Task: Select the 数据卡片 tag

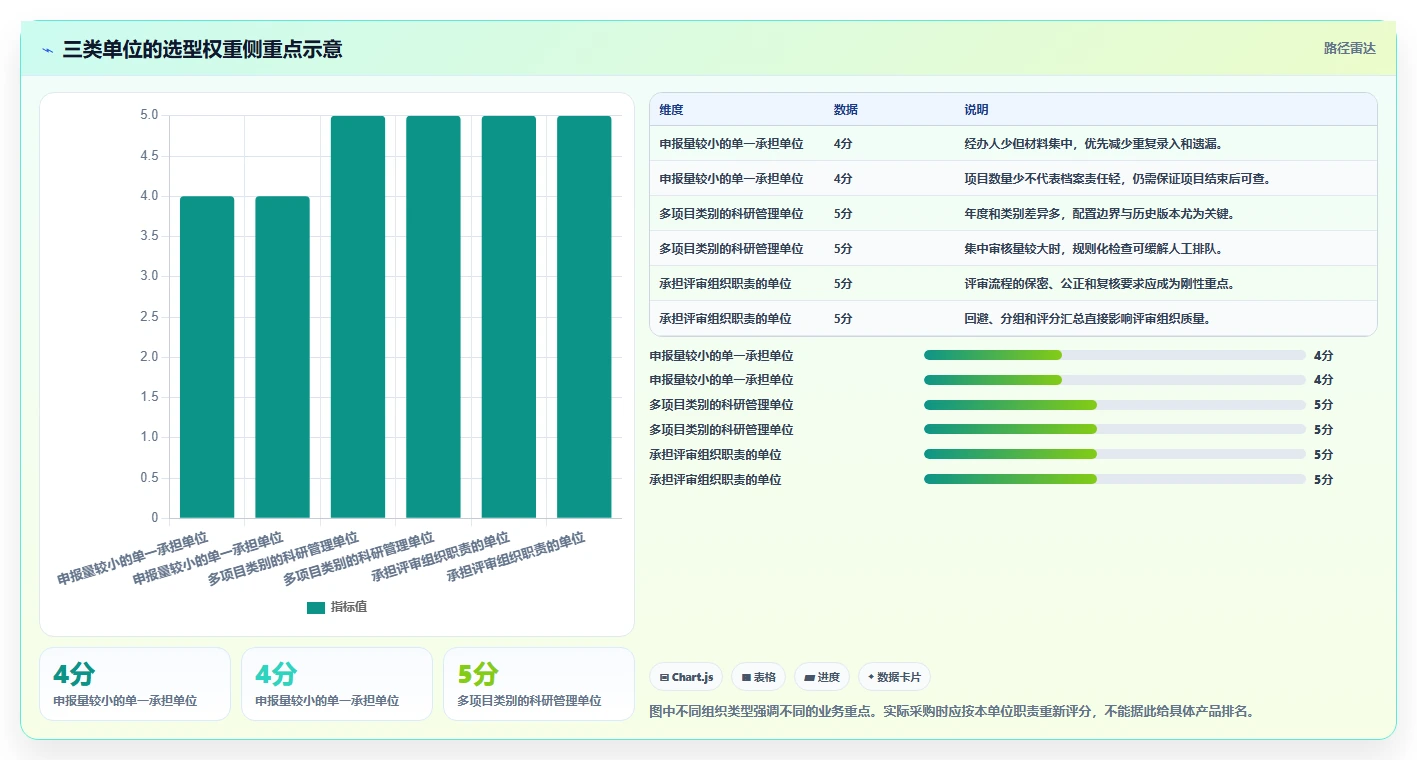Action: point(894,677)
